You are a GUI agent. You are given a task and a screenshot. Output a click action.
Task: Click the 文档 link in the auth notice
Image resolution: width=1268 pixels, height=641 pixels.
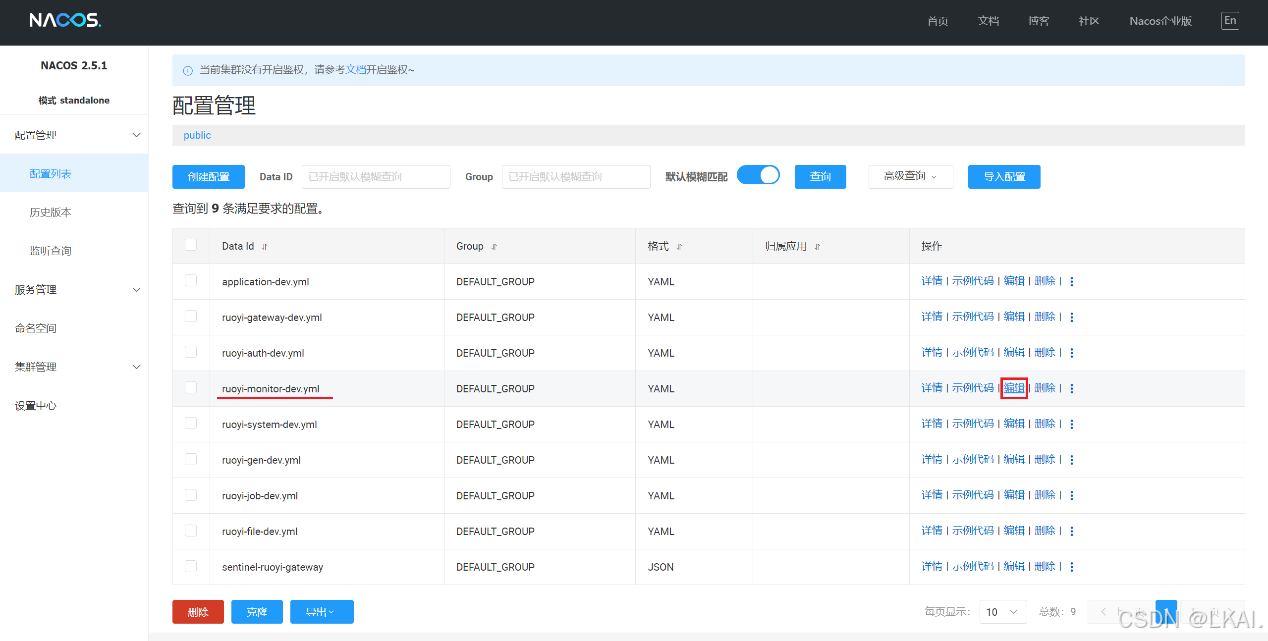click(x=356, y=70)
